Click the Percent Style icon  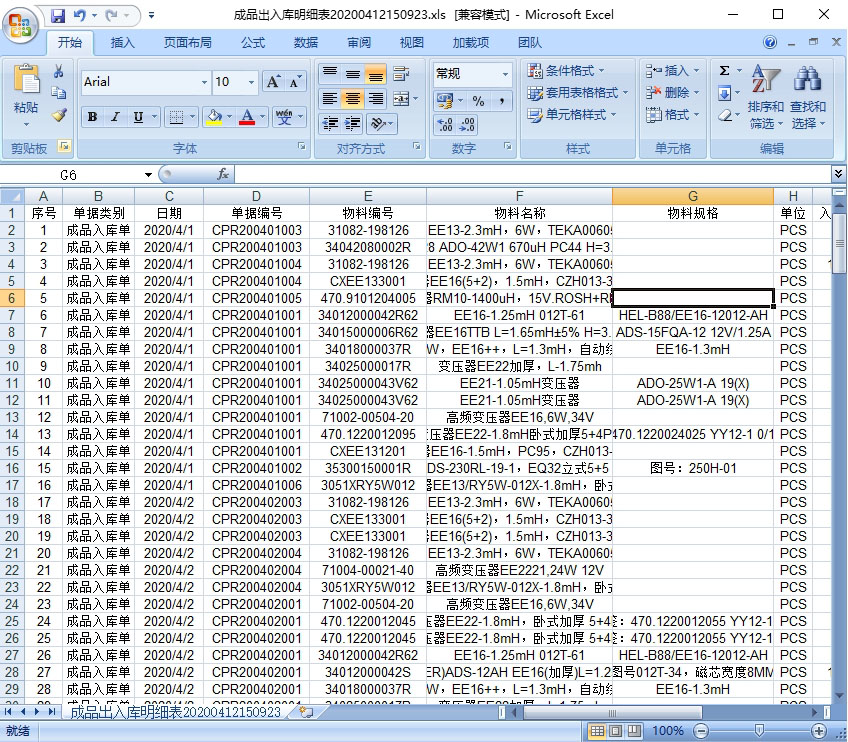[478, 101]
